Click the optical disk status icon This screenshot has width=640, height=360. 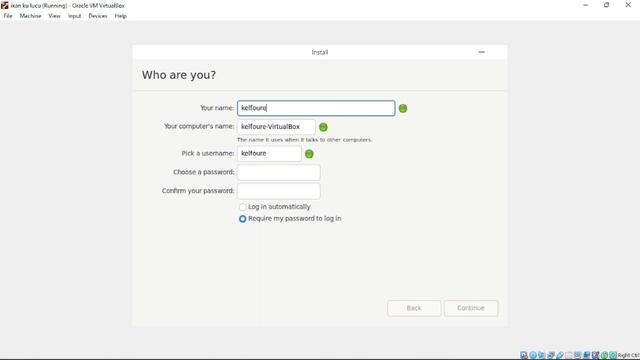click(533, 355)
